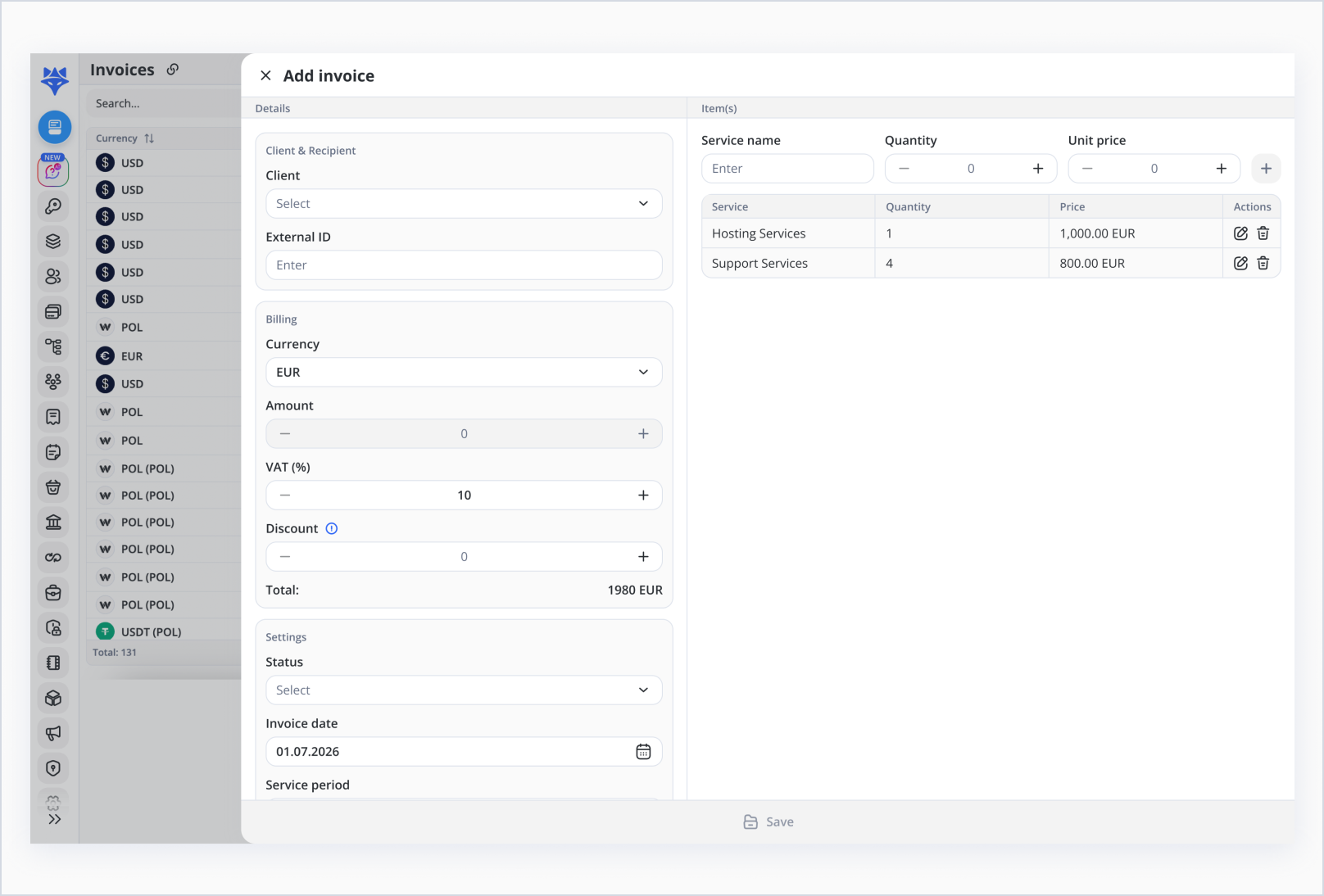This screenshot has height=896, width=1324.
Task: Close the Add invoice panel
Action: (265, 75)
